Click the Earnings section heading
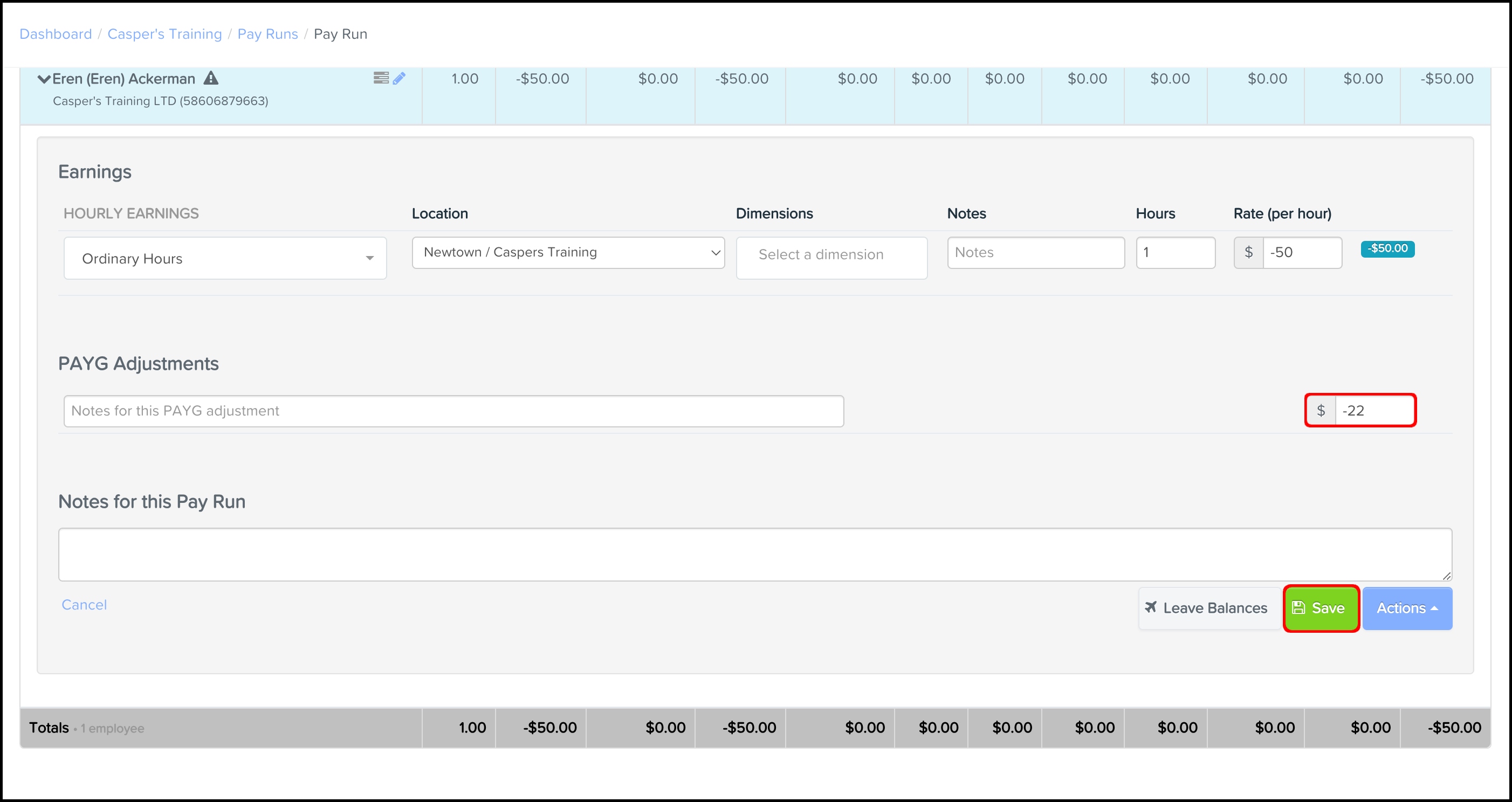Viewport: 1512px width, 802px height. click(94, 172)
